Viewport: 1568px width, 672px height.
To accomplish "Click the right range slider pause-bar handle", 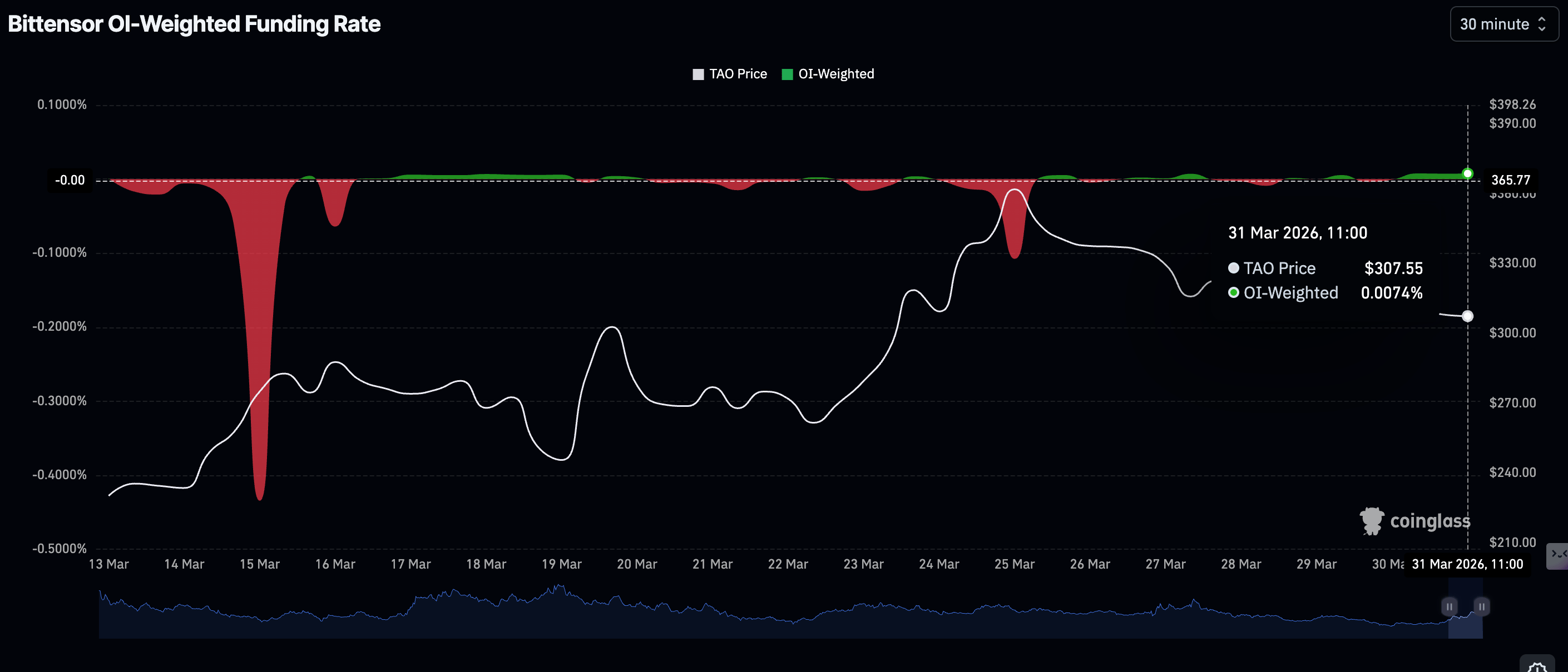I will pyautogui.click(x=1482, y=606).
